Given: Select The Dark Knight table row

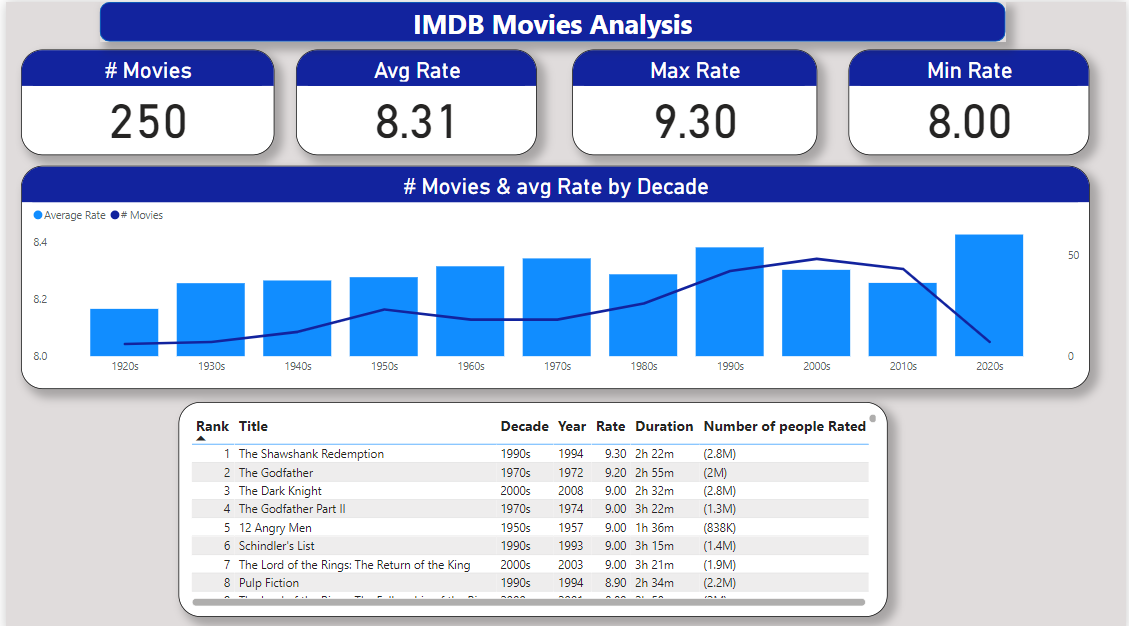Looking at the screenshot, I should tap(280, 491).
